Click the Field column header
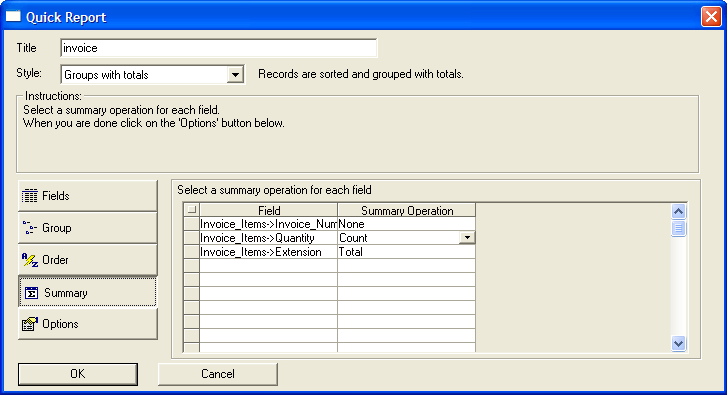The width and height of the screenshot is (727, 395). coord(268,210)
